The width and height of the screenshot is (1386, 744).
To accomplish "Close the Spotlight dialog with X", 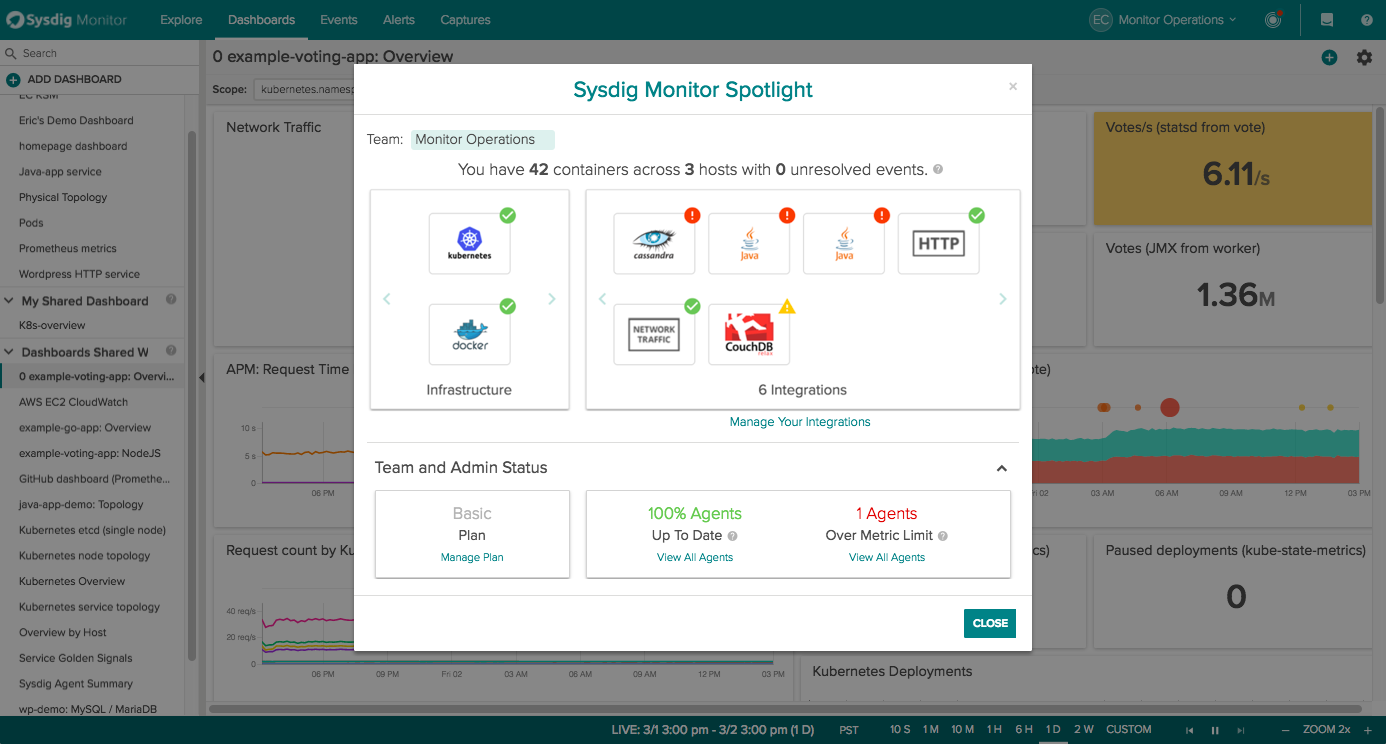I will pyautogui.click(x=1013, y=87).
